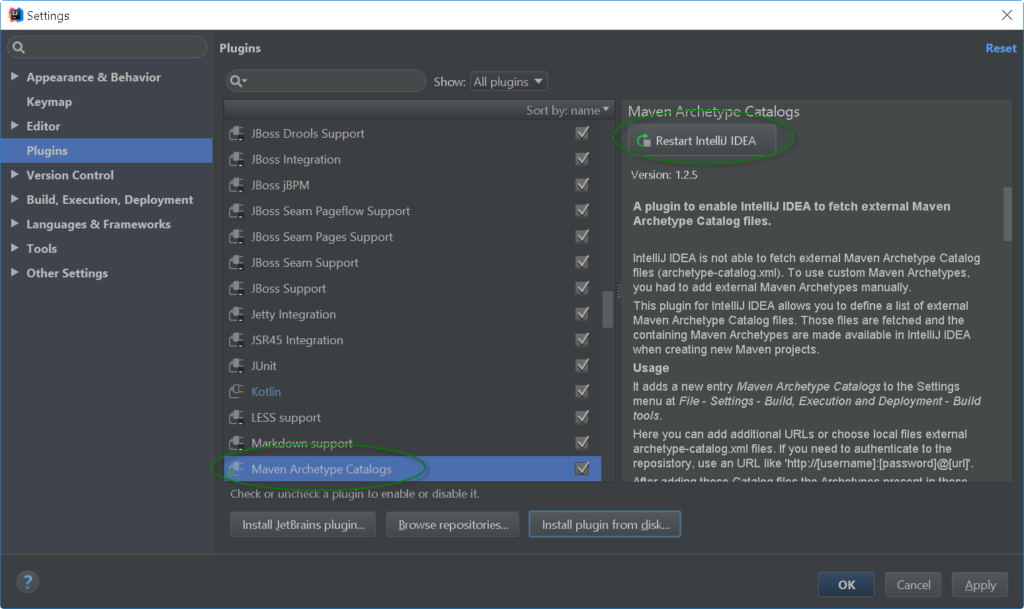Select Plugins in the settings tree
1024x609 pixels.
point(106,151)
